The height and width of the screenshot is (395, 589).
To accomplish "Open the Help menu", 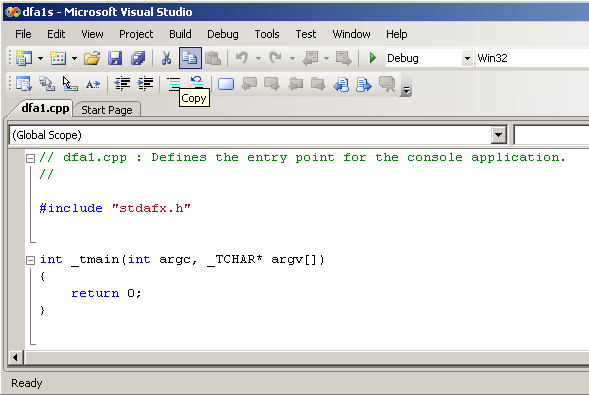I will [397, 34].
